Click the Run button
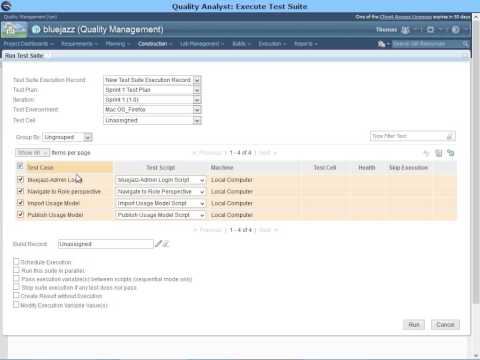 [x=414, y=324]
